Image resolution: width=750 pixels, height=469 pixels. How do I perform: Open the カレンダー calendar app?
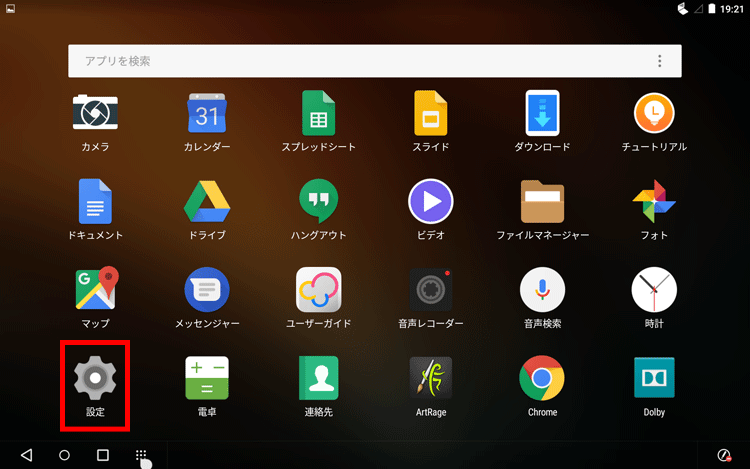(207, 113)
